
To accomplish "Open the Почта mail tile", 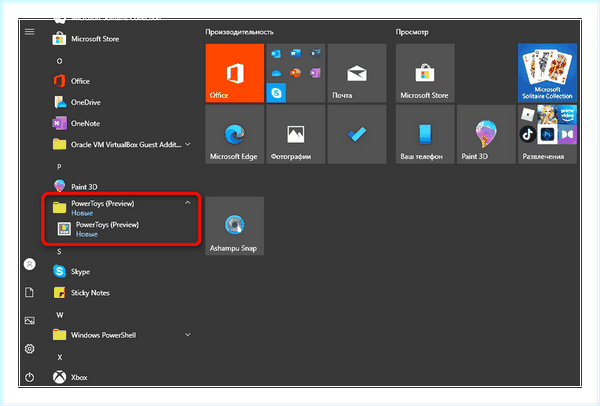I will (357, 73).
